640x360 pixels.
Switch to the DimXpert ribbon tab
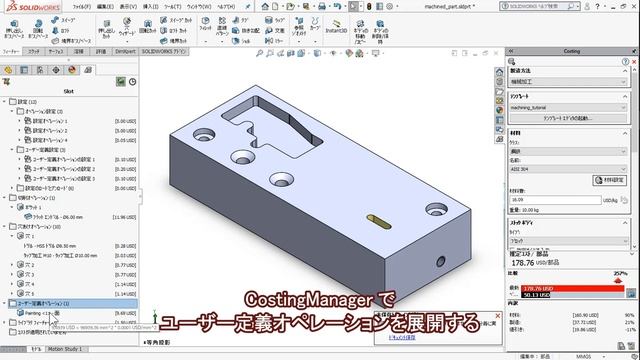[x=125, y=51]
